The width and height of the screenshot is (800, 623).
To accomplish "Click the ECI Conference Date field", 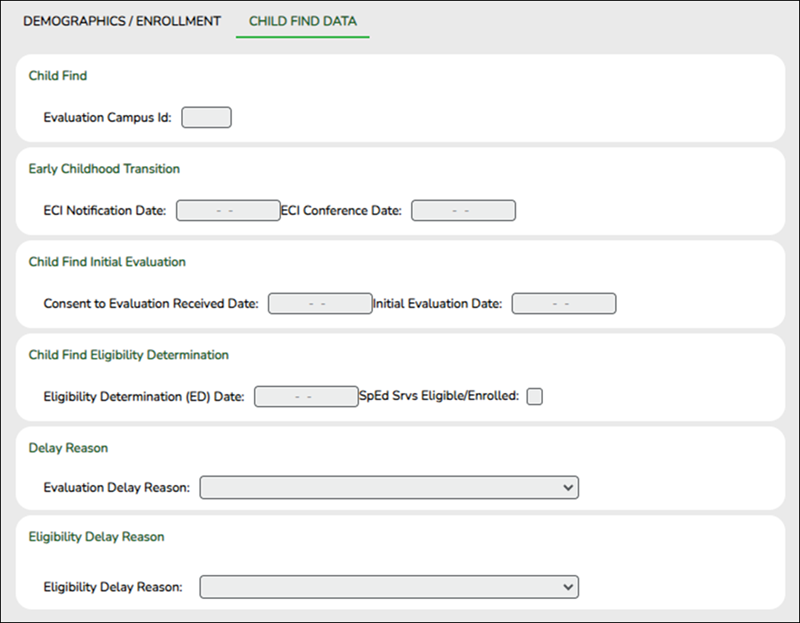I will tap(463, 210).
